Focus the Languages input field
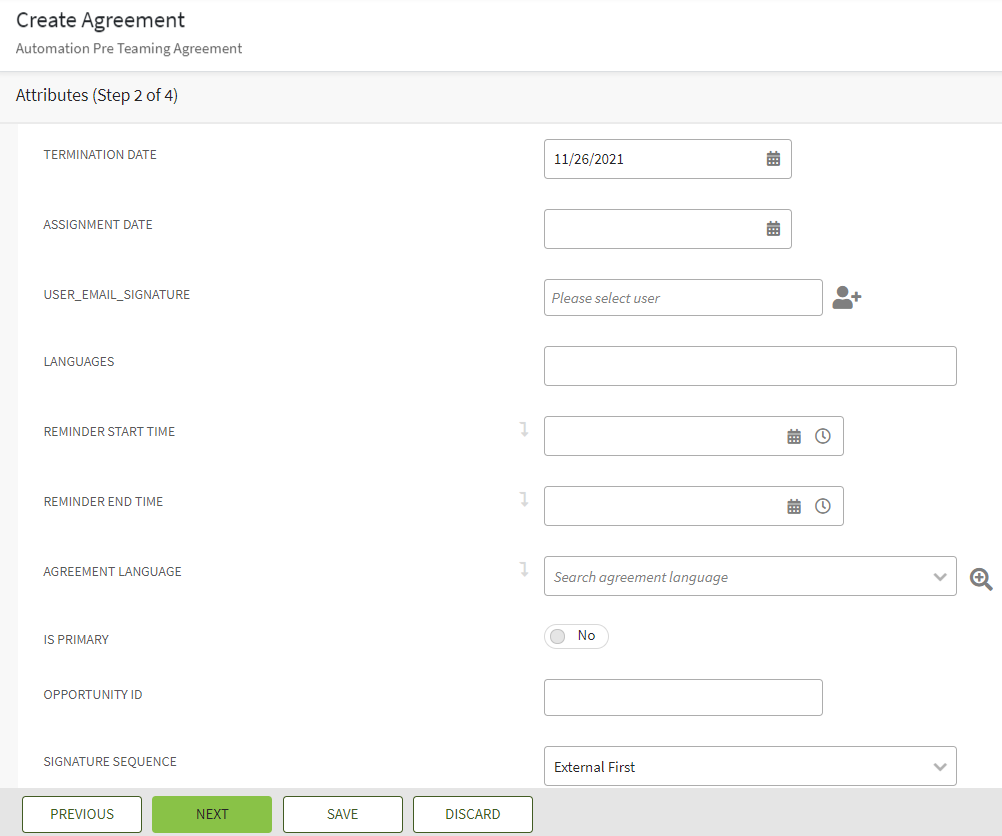The height and width of the screenshot is (836, 1002). pos(750,366)
